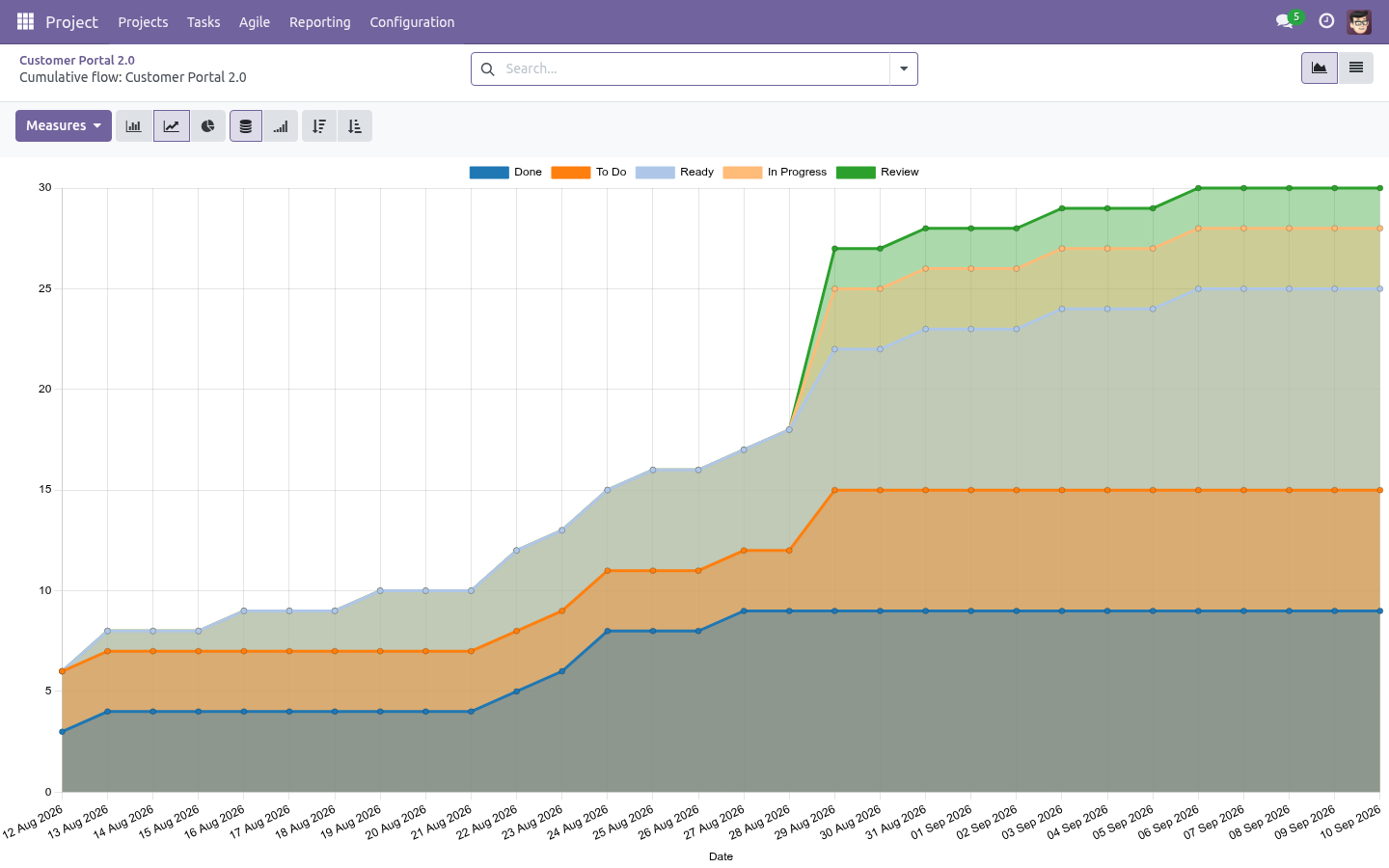Toggle the To Do legend series

[588, 173]
